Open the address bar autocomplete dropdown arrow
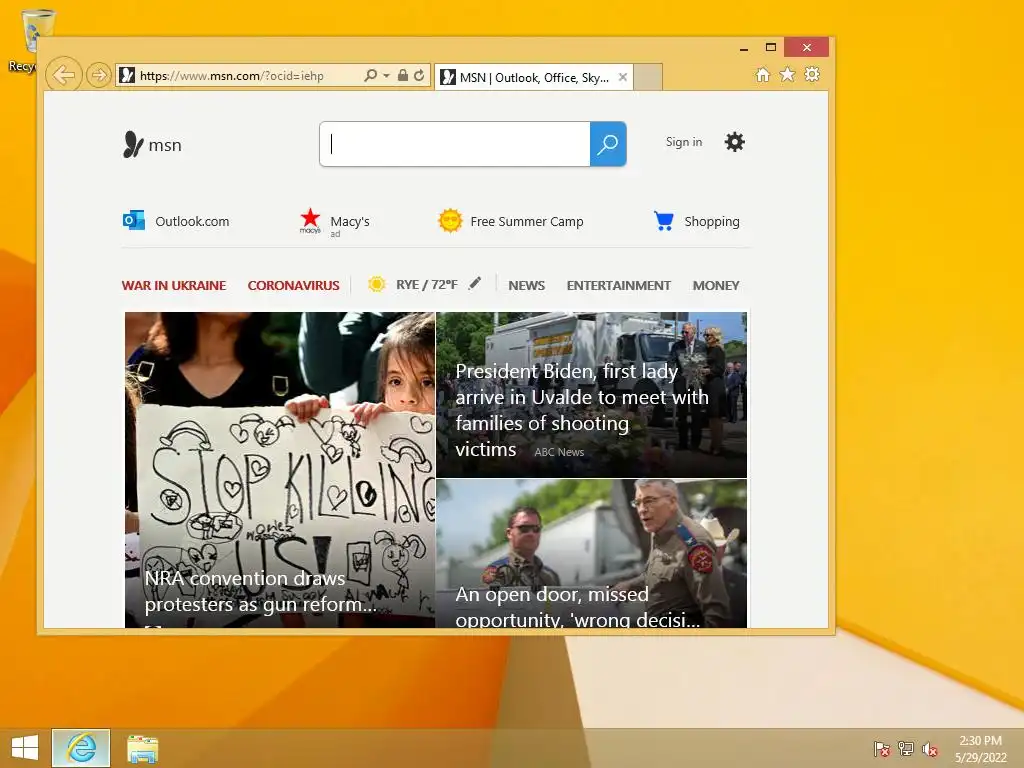The height and width of the screenshot is (768, 1024). click(386, 76)
